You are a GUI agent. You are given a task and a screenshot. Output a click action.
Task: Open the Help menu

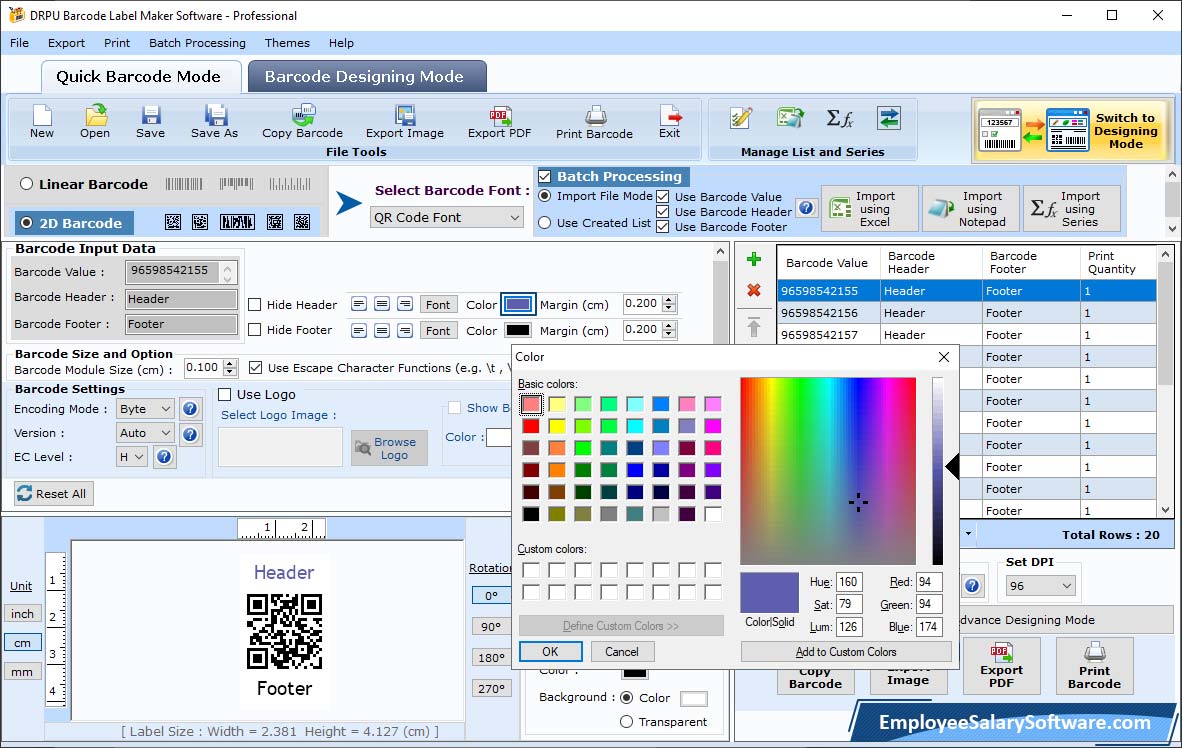pos(341,43)
